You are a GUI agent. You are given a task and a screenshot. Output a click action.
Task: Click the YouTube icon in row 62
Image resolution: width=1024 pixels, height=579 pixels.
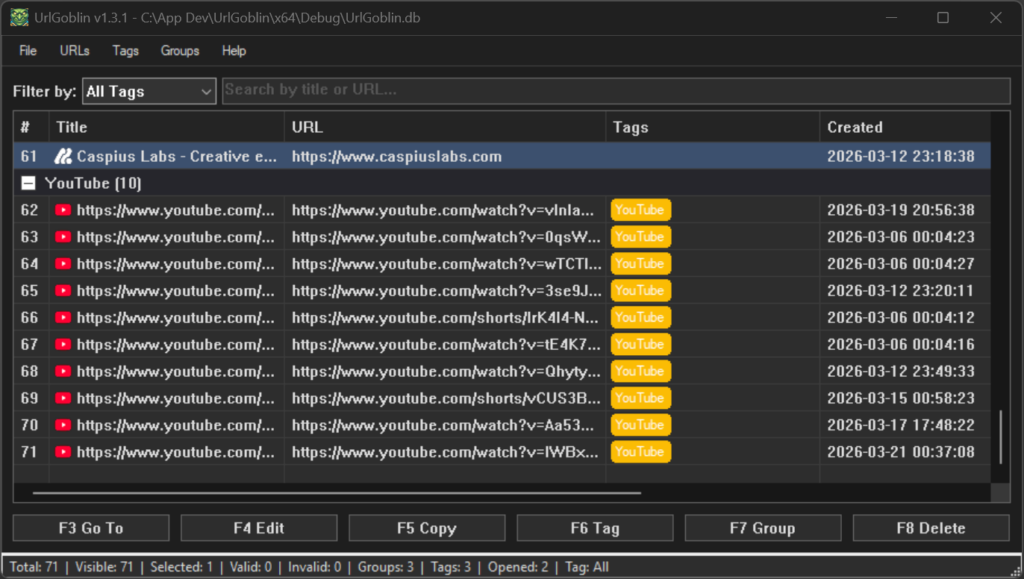pos(64,210)
